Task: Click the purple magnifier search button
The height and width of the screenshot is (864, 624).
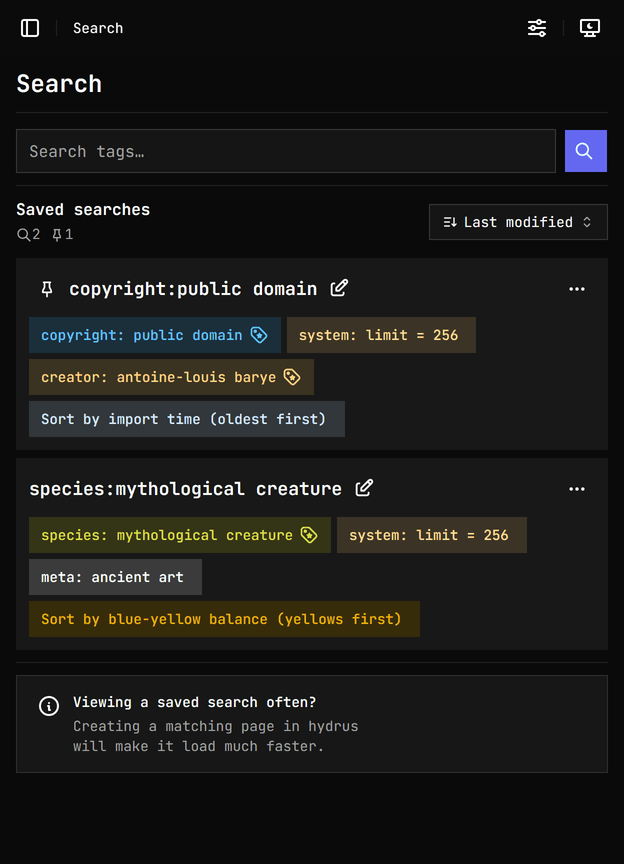Action: pos(585,151)
